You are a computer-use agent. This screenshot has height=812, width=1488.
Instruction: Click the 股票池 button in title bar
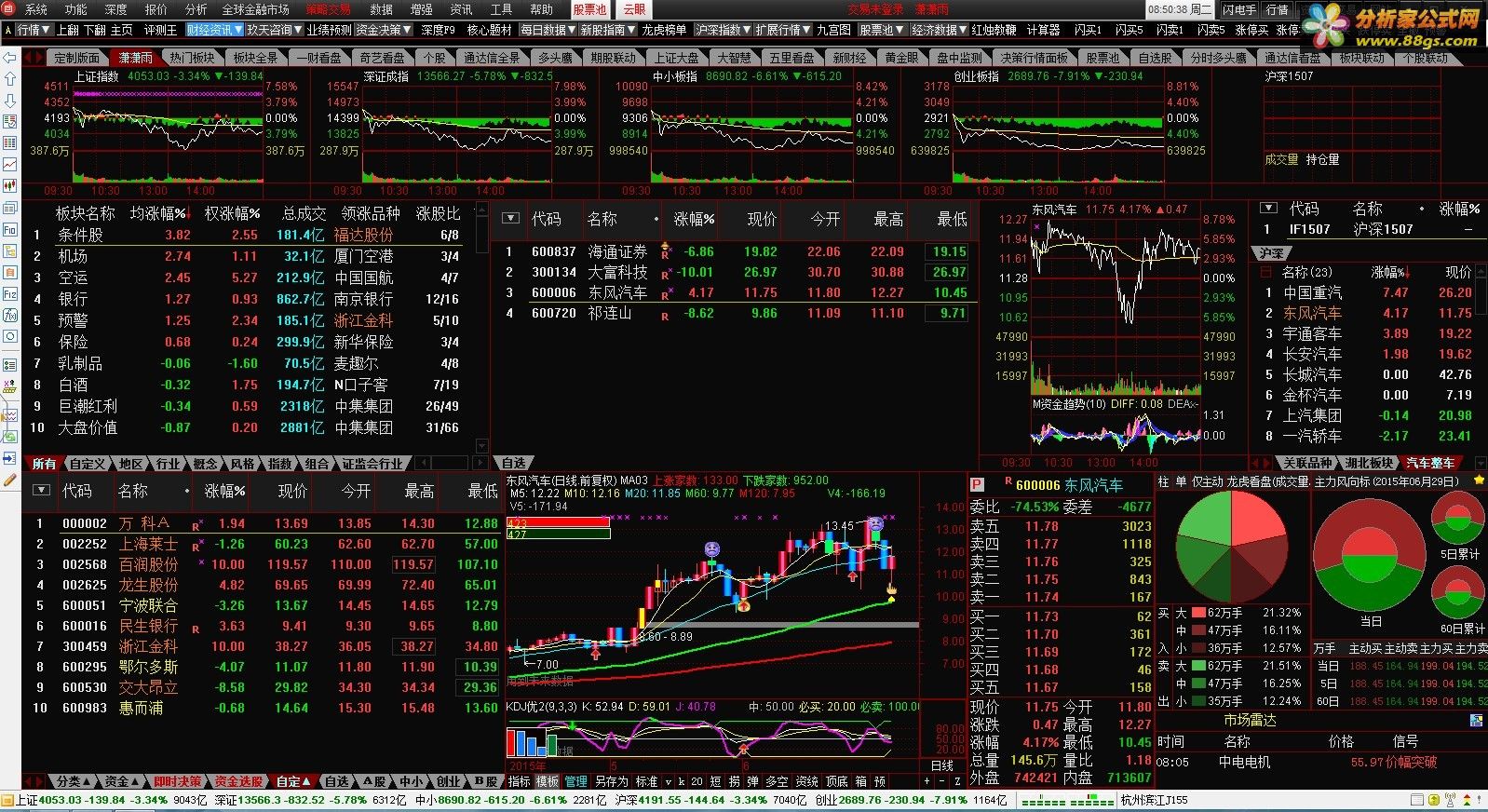click(x=590, y=9)
